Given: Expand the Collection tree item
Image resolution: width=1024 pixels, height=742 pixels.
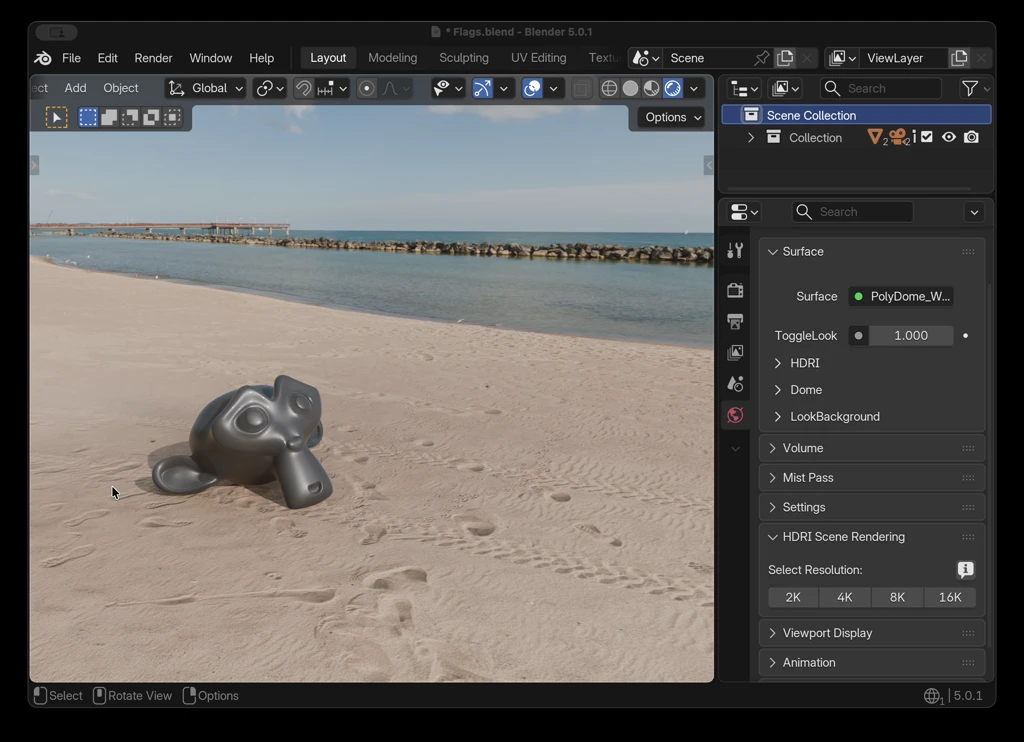Looking at the screenshot, I should [x=751, y=138].
